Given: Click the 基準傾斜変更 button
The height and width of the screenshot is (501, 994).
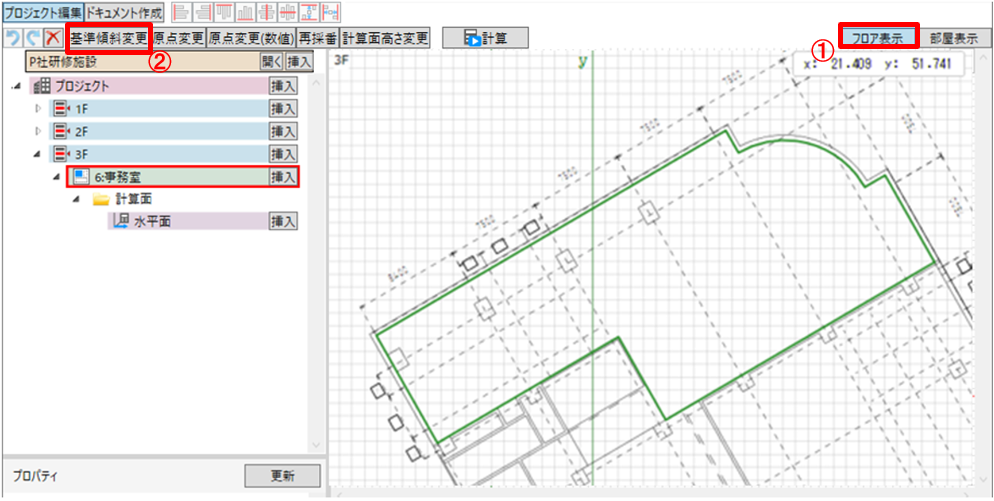Looking at the screenshot, I should tap(109, 39).
